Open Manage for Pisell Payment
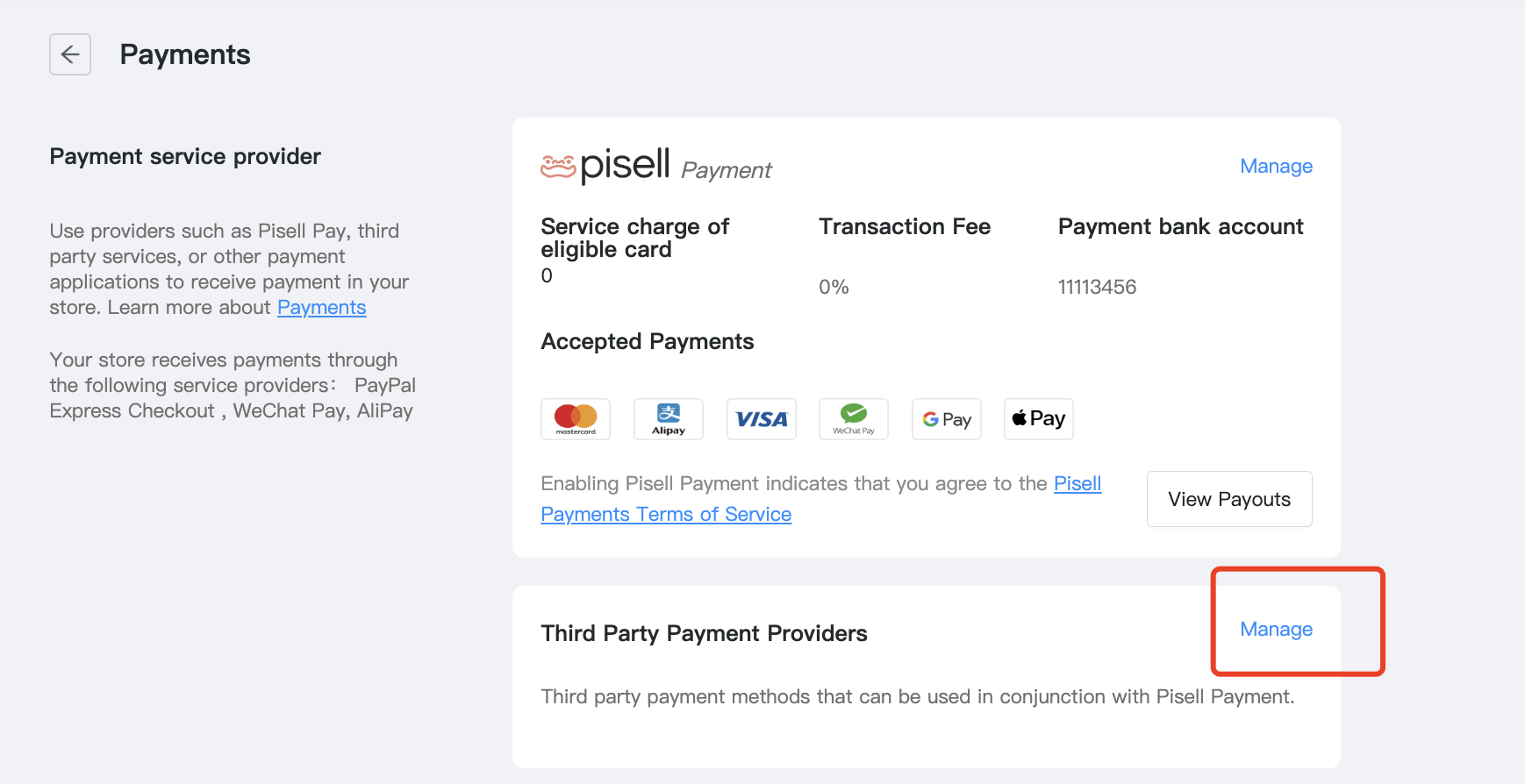Image resolution: width=1525 pixels, height=784 pixels. point(1276,166)
